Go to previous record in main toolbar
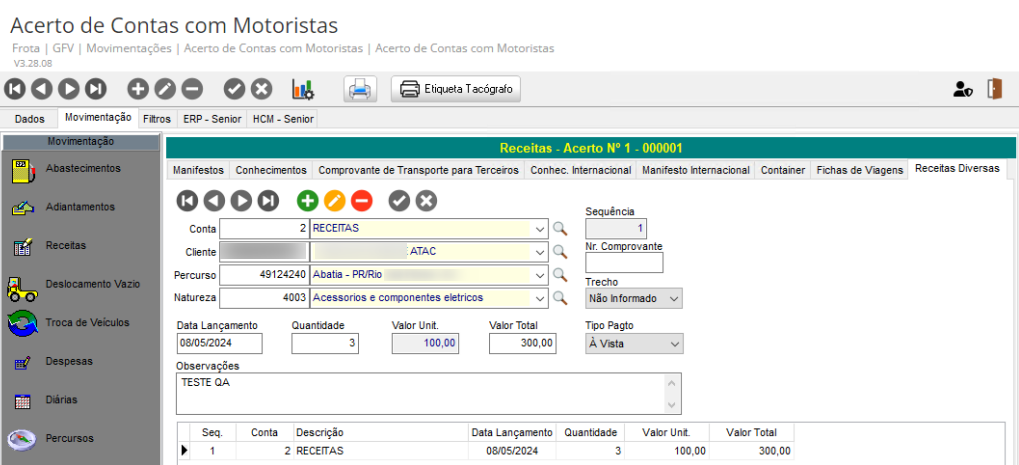1019x465 pixels. click(x=42, y=89)
